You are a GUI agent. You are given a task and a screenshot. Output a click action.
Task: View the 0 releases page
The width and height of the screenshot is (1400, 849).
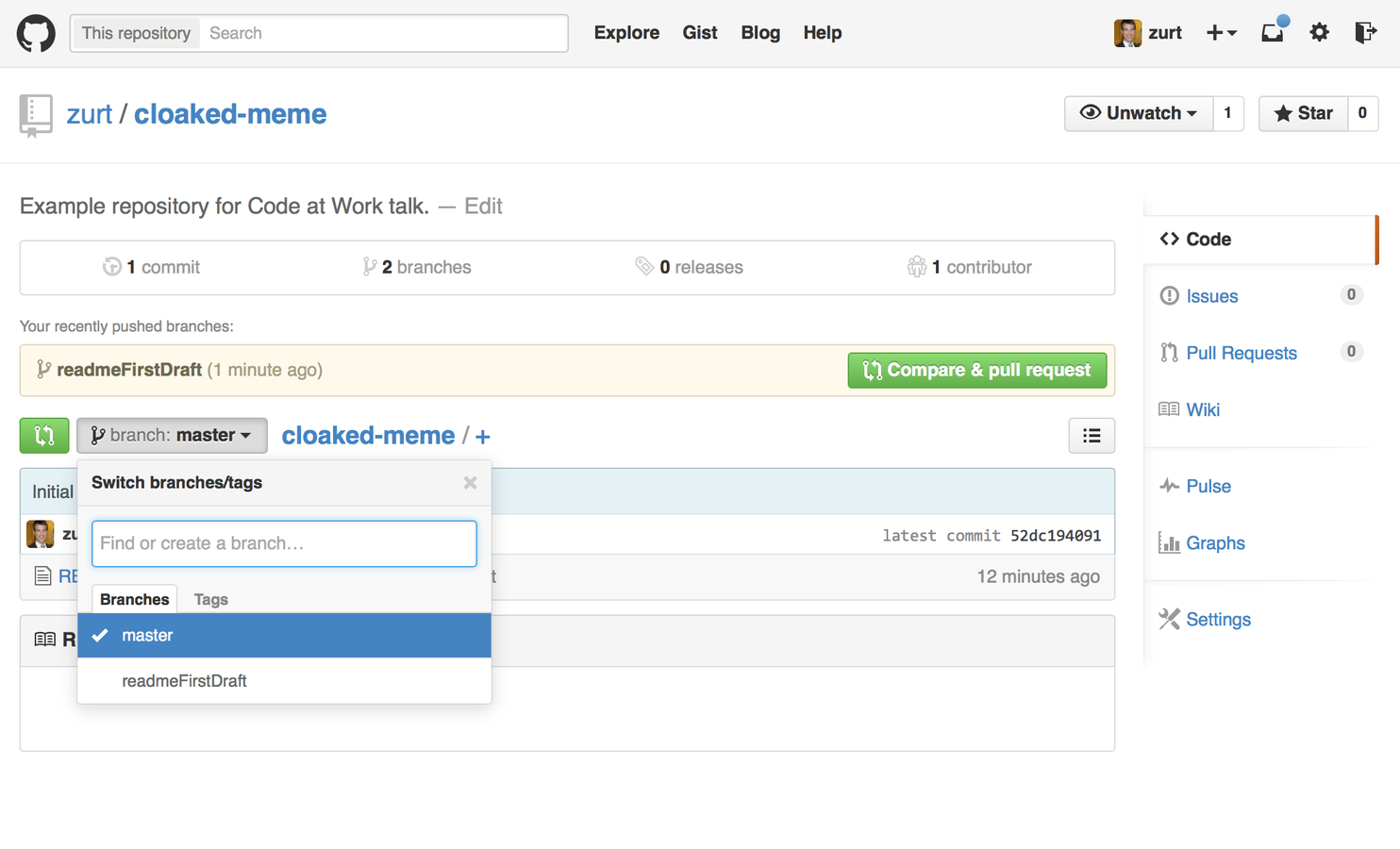click(689, 267)
